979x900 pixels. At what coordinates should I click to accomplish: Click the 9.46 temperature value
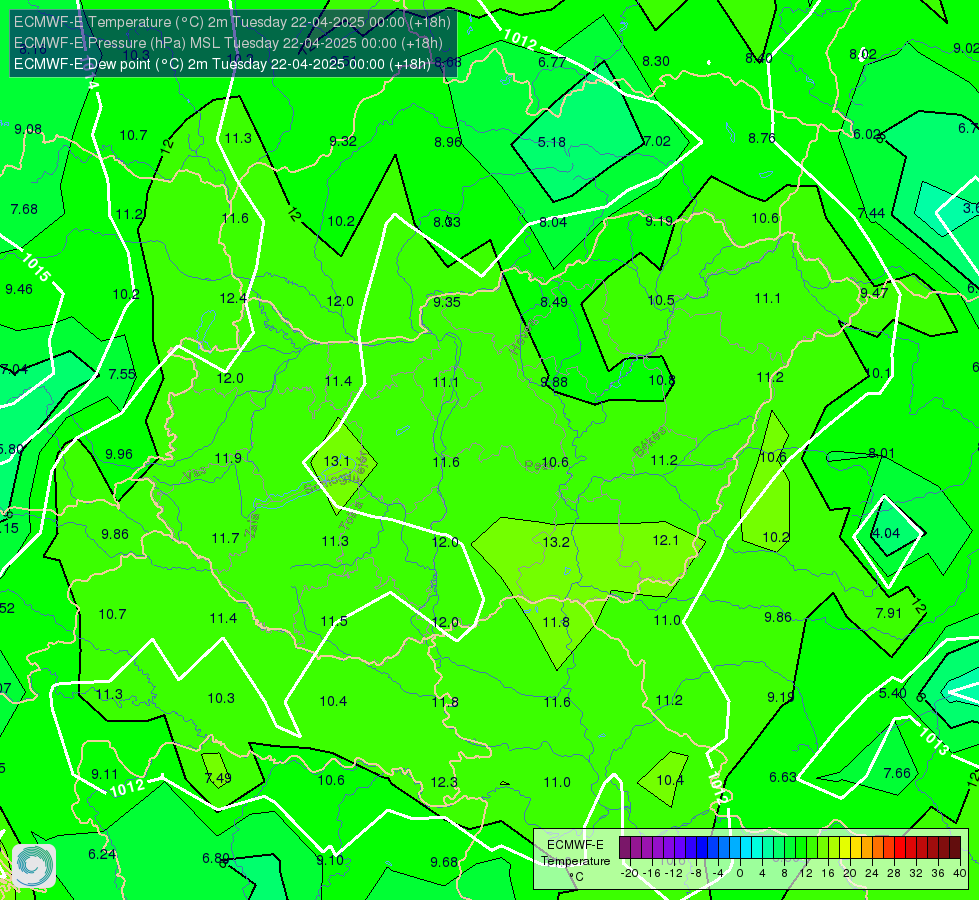pos(19,289)
